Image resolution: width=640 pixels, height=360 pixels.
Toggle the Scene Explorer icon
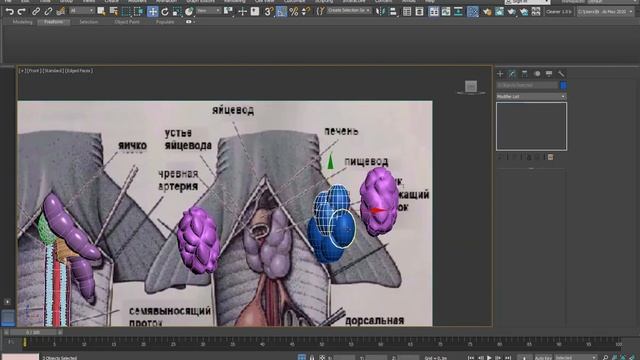pos(407,11)
